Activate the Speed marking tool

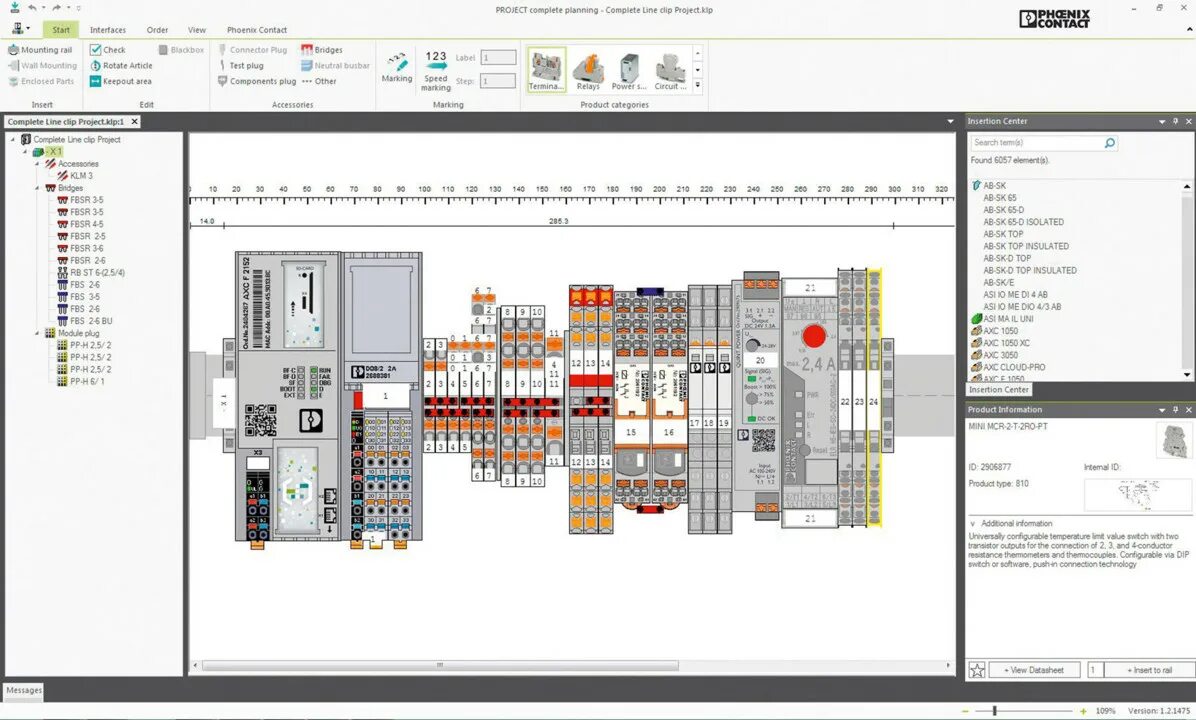(436, 70)
